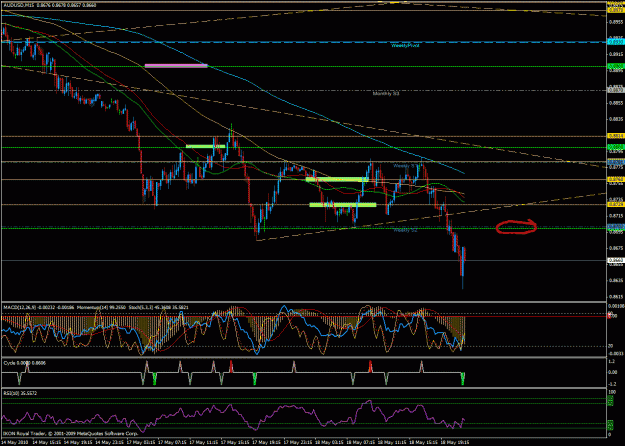The width and height of the screenshot is (625, 446).
Task: Click the 18 May 19:15 time axis label
Action: [x=455, y=442]
